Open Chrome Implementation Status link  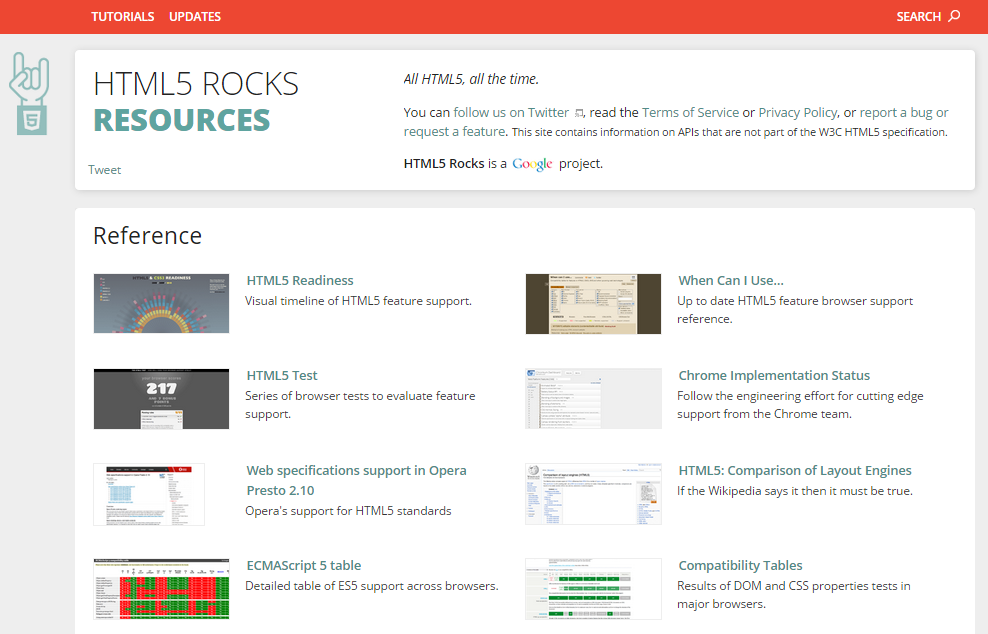point(774,376)
